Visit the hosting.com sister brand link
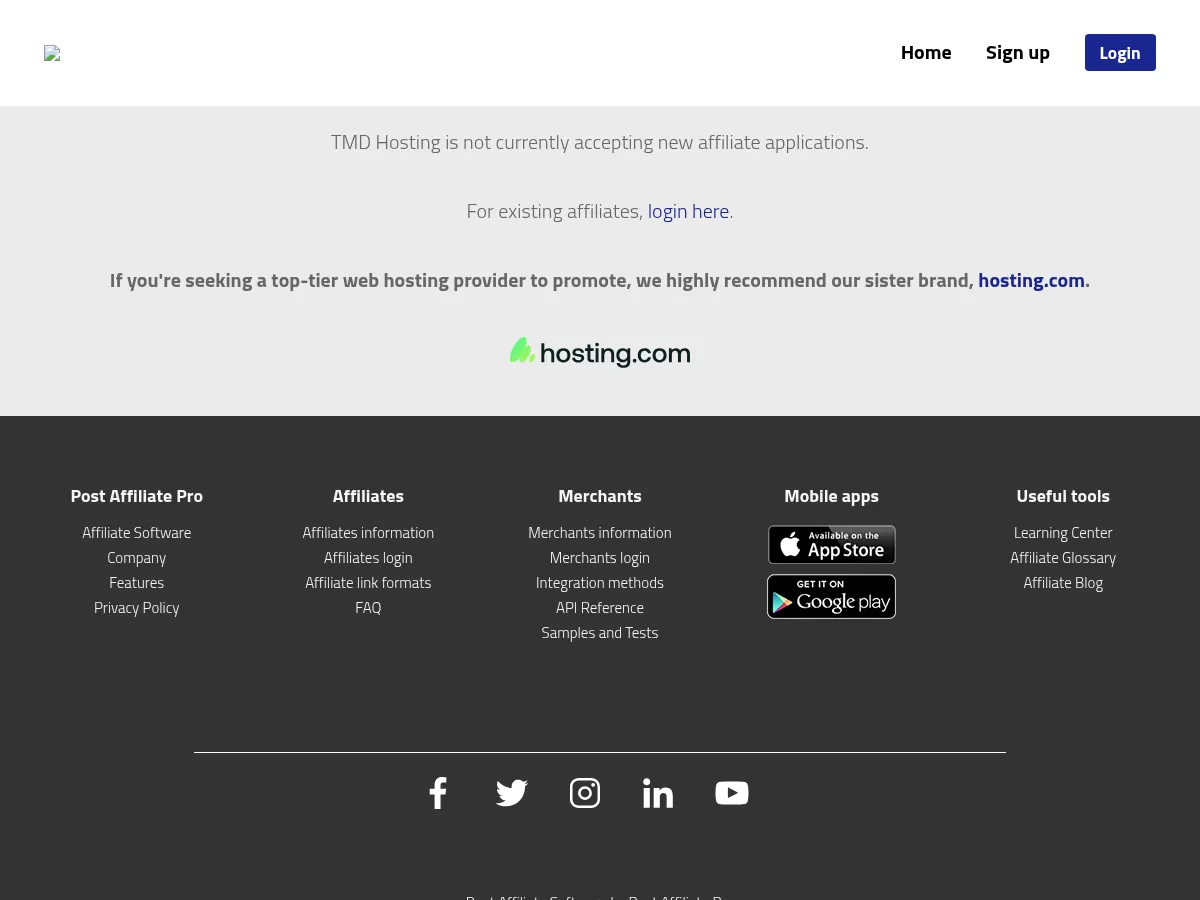Image resolution: width=1200 pixels, height=900 pixels. point(1031,280)
